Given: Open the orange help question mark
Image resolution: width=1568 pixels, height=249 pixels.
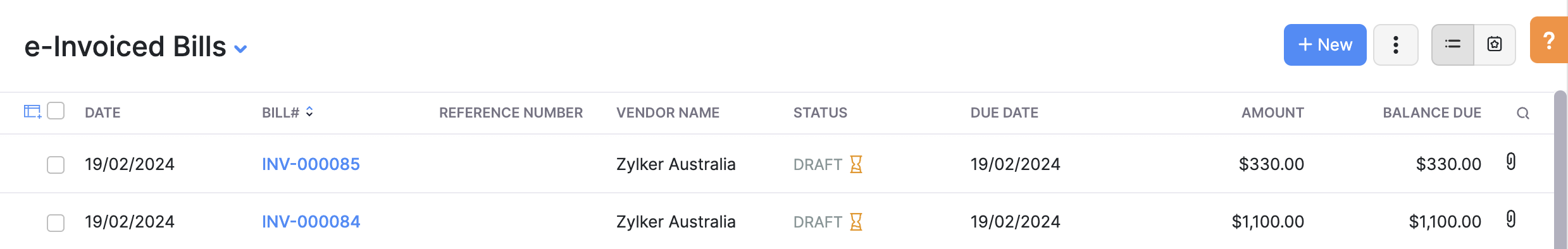Looking at the screenshot, I should click(1548, 40).
